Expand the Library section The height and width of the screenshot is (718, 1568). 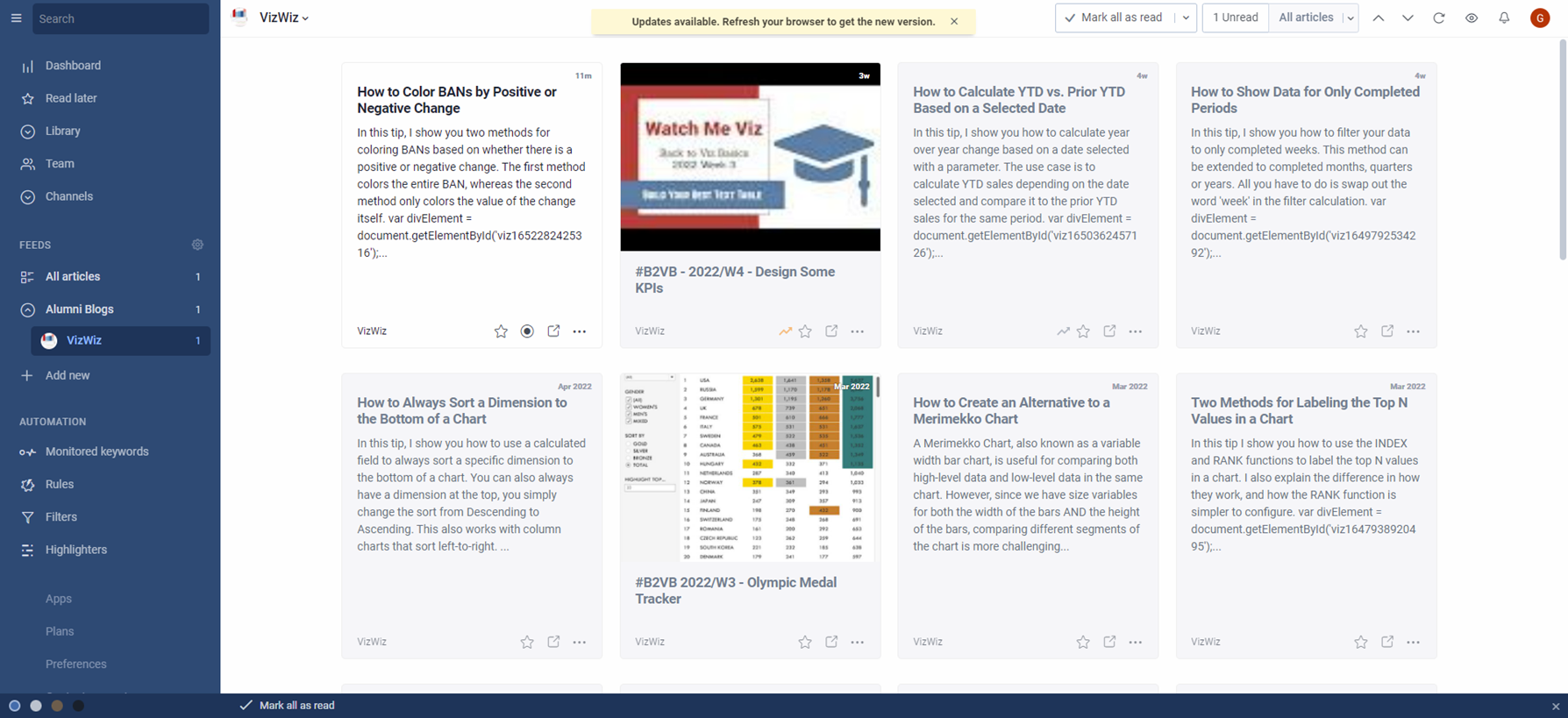[27, 132]
